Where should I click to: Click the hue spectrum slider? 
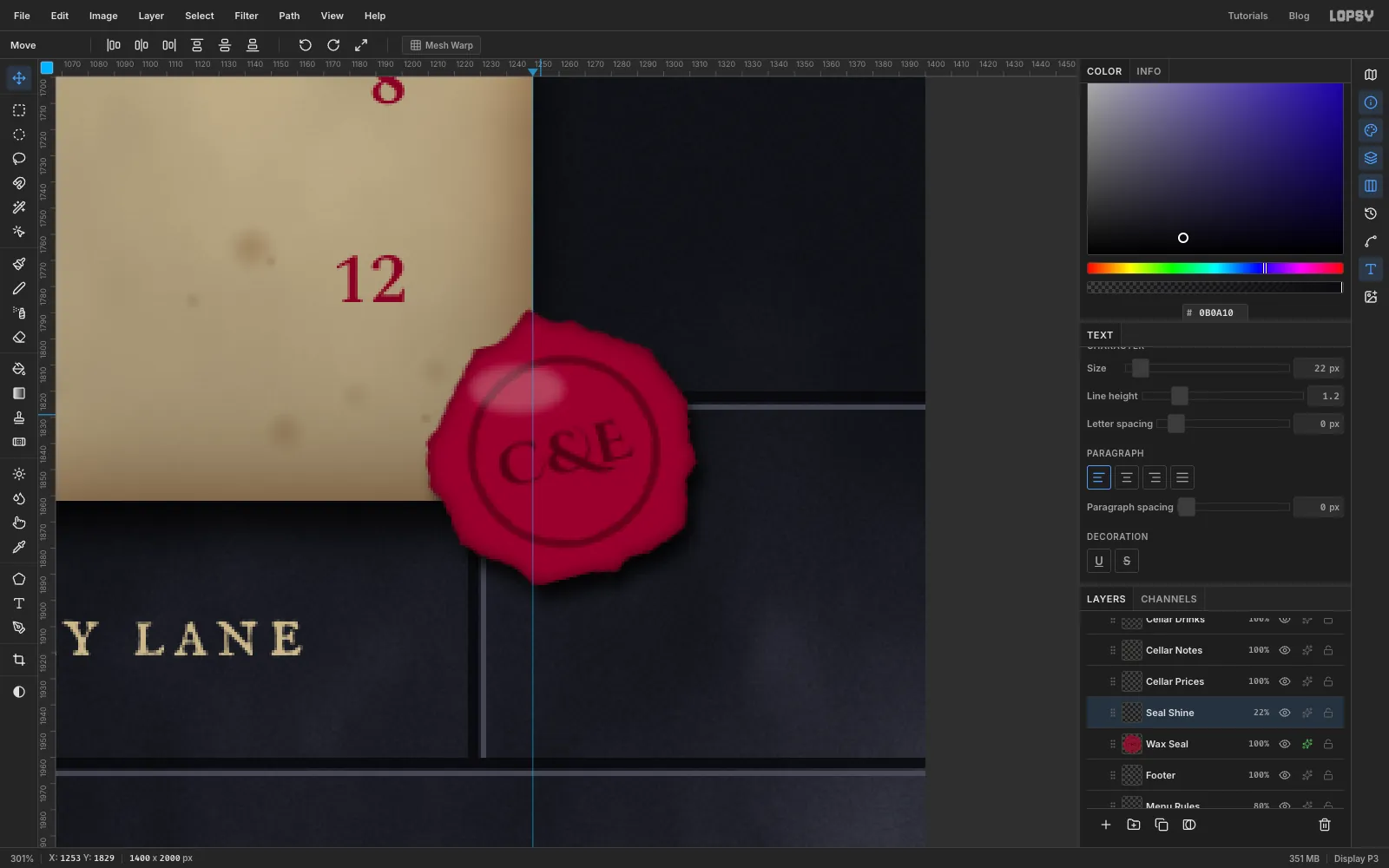[1215, 268]
